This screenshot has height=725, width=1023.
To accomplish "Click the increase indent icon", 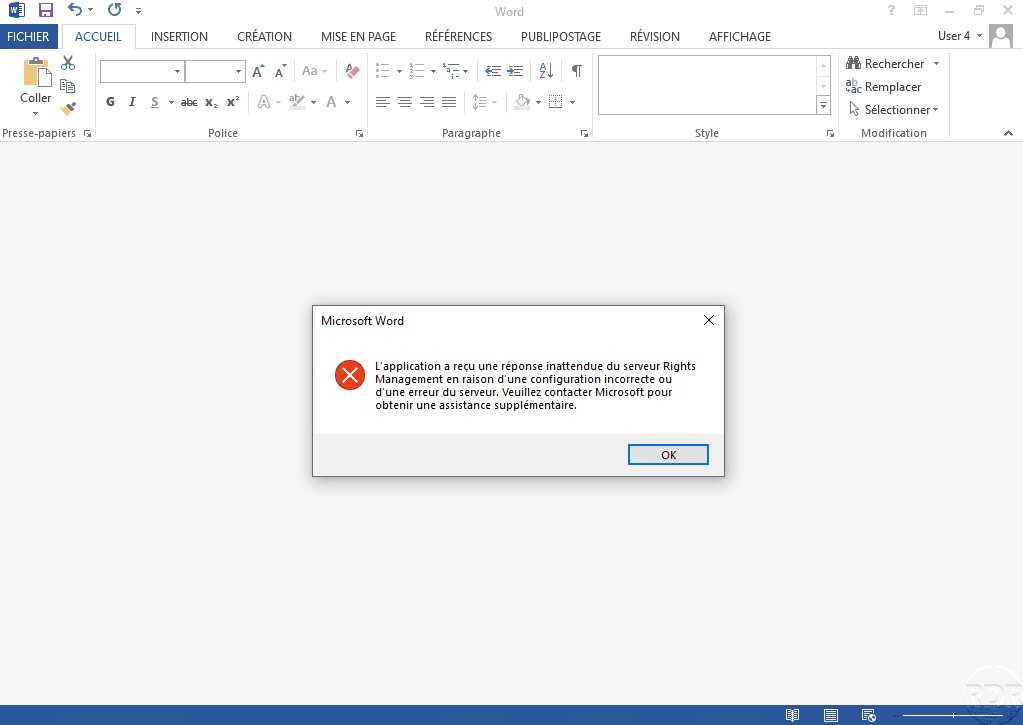I will point(515,71).
